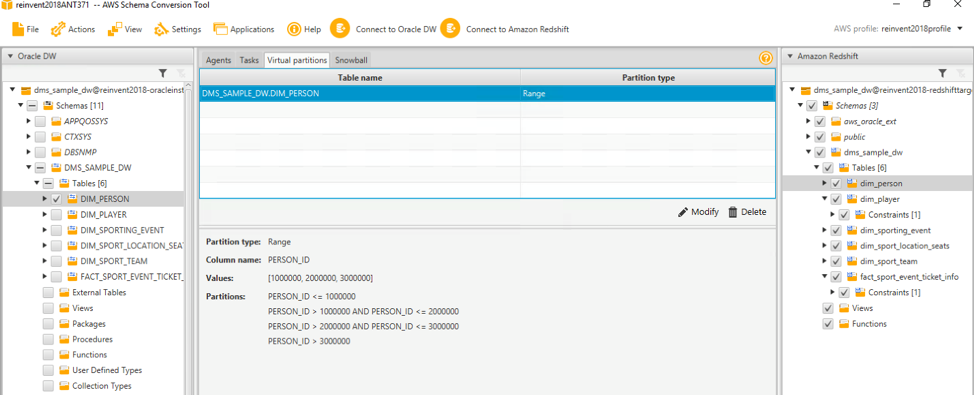Click the filter icon in Amazon Redshift panel
This screenshot has width=974, height=395.
[942, 73]
